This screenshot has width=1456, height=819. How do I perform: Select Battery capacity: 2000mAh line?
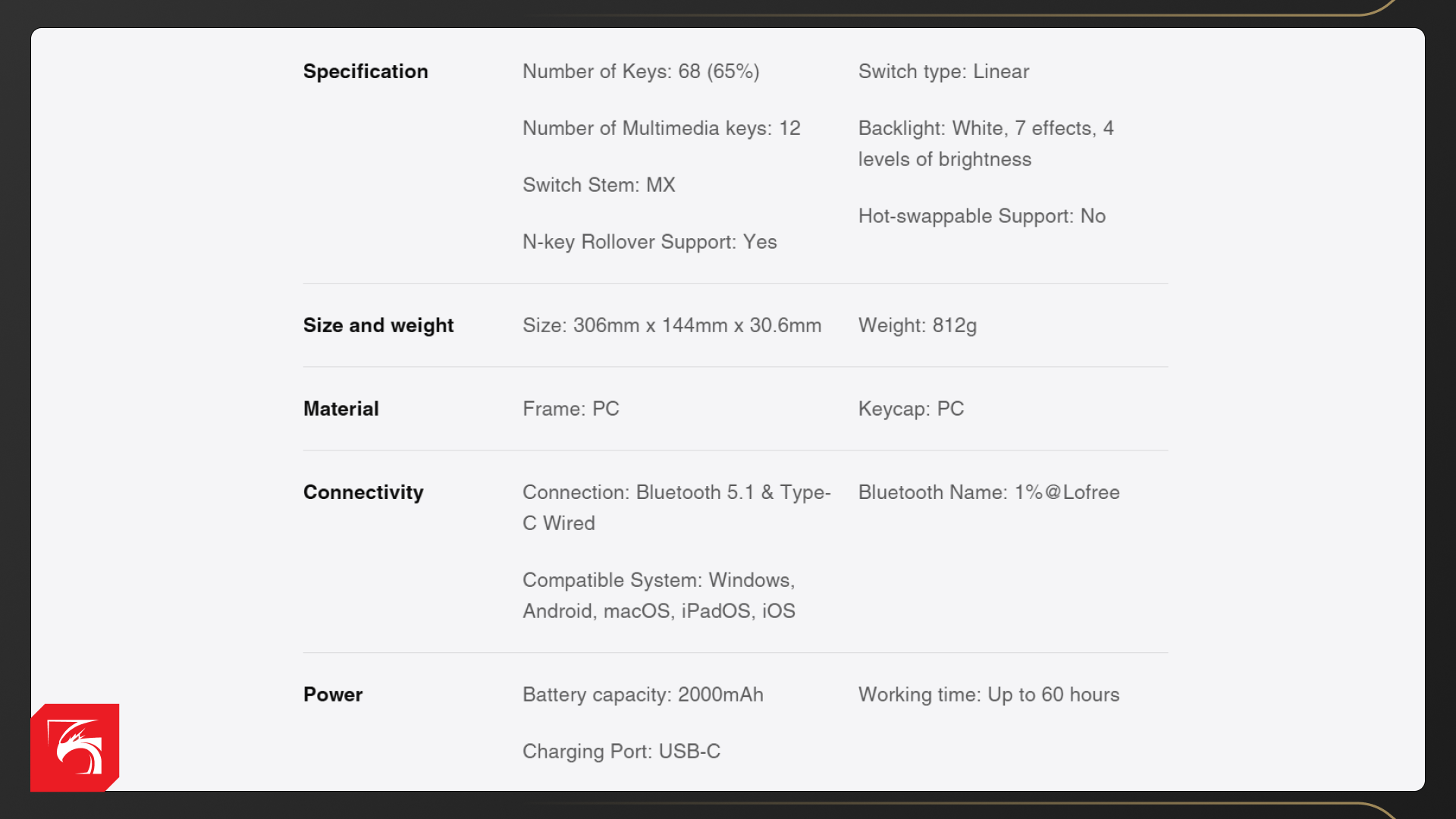point(643,695)
